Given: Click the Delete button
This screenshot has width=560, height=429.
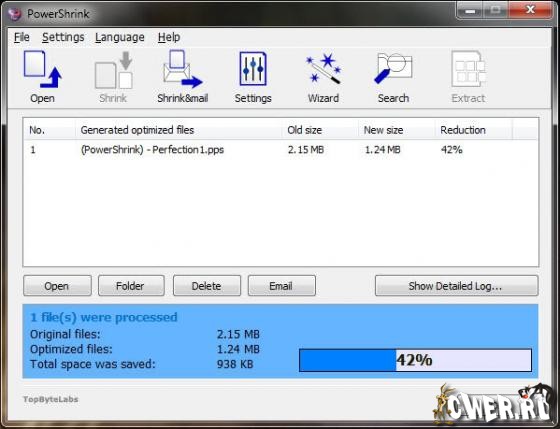Looking at the screenshot, I should [207, 286].
